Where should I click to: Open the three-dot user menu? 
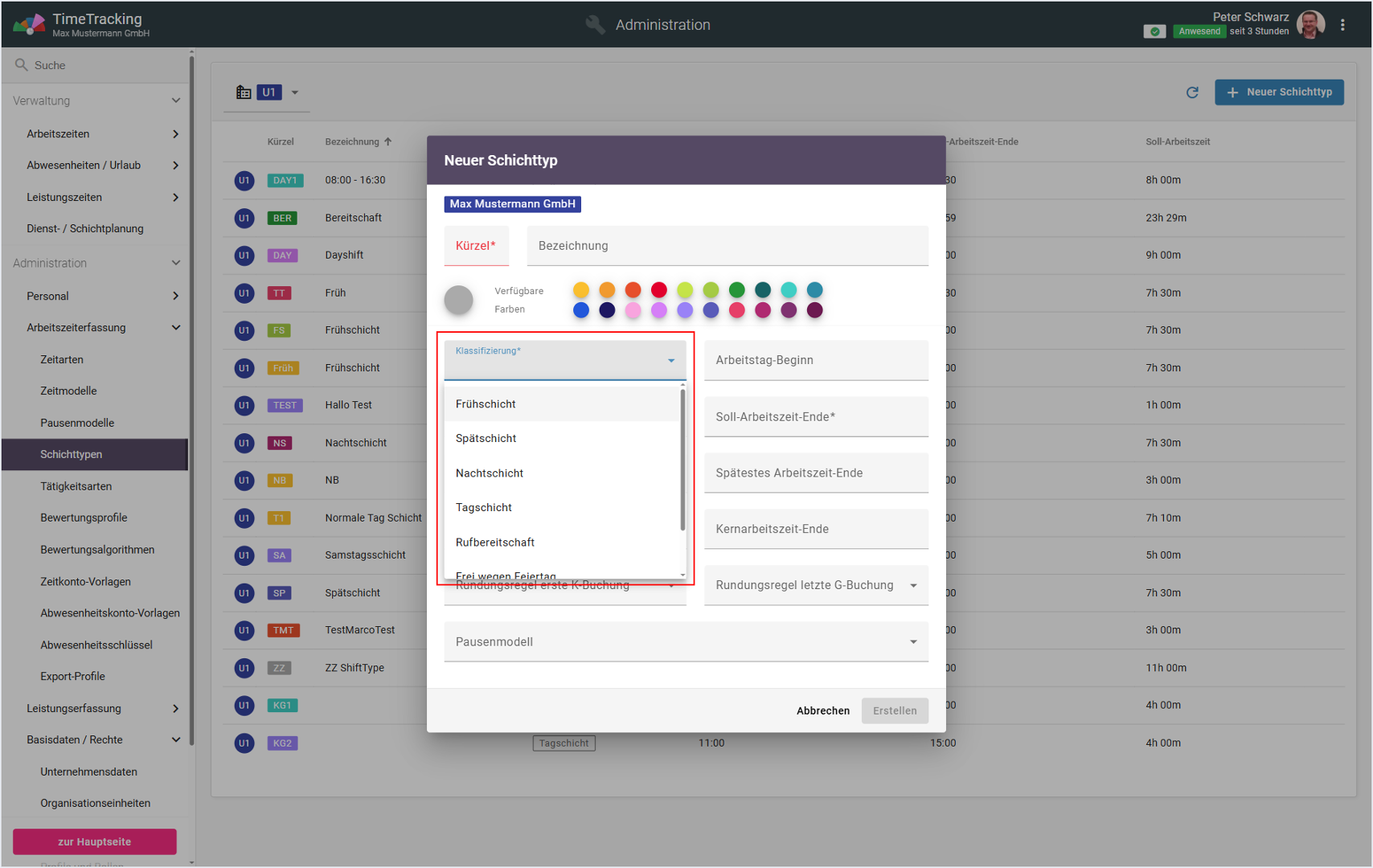coord(1342,25)
